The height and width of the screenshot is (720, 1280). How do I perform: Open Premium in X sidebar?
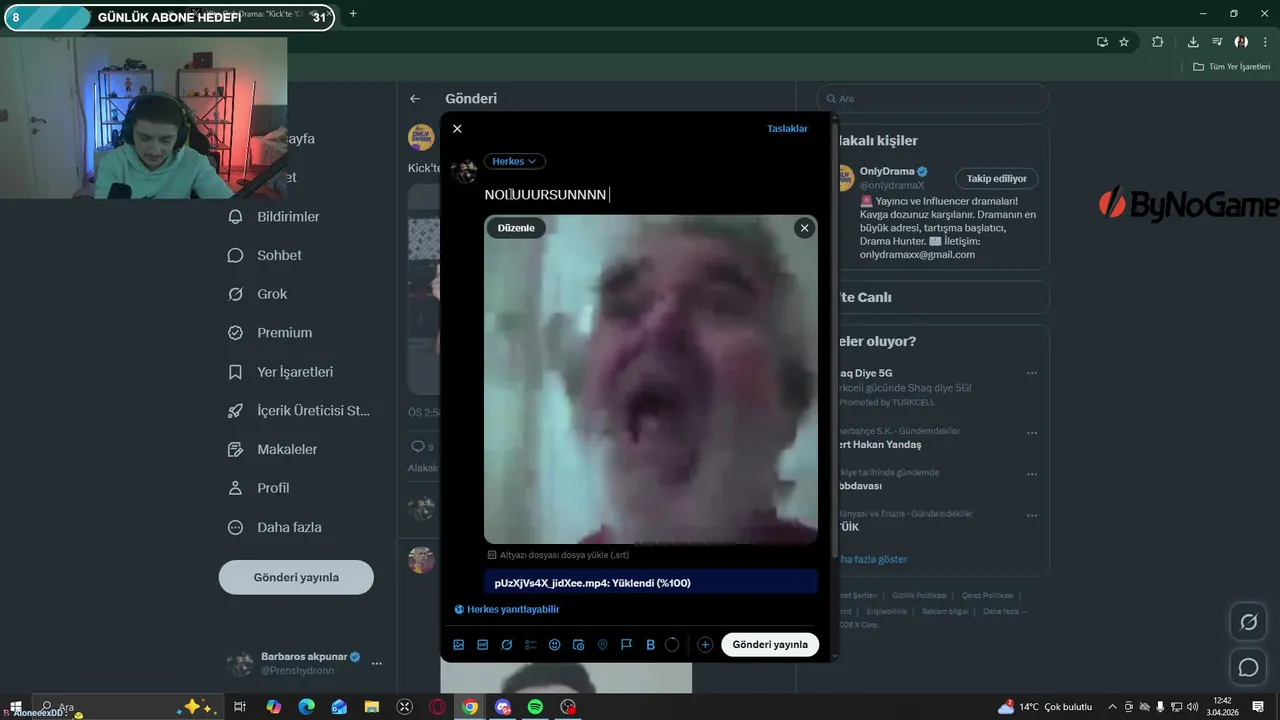tap(271, 333)
